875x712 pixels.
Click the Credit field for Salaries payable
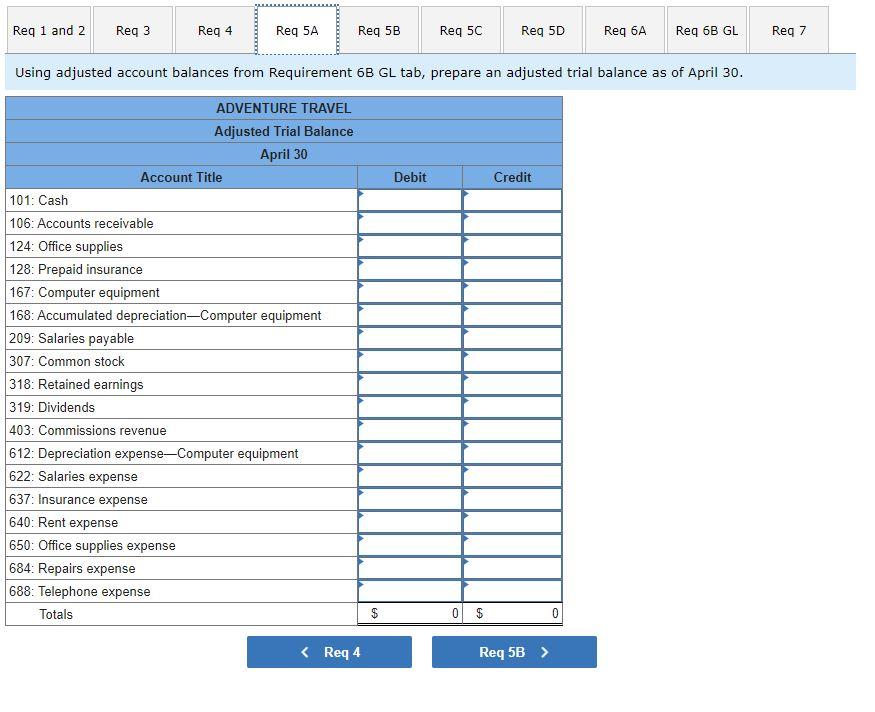coord(512,338)
